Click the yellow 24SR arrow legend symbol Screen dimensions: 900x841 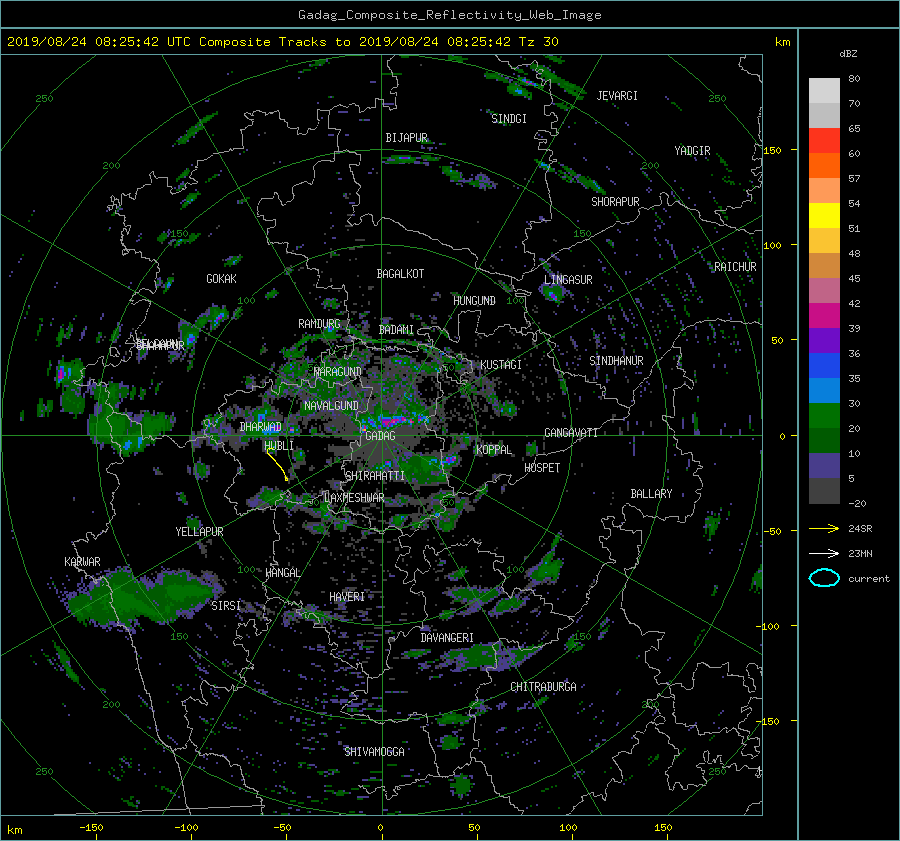pos(824,528)
